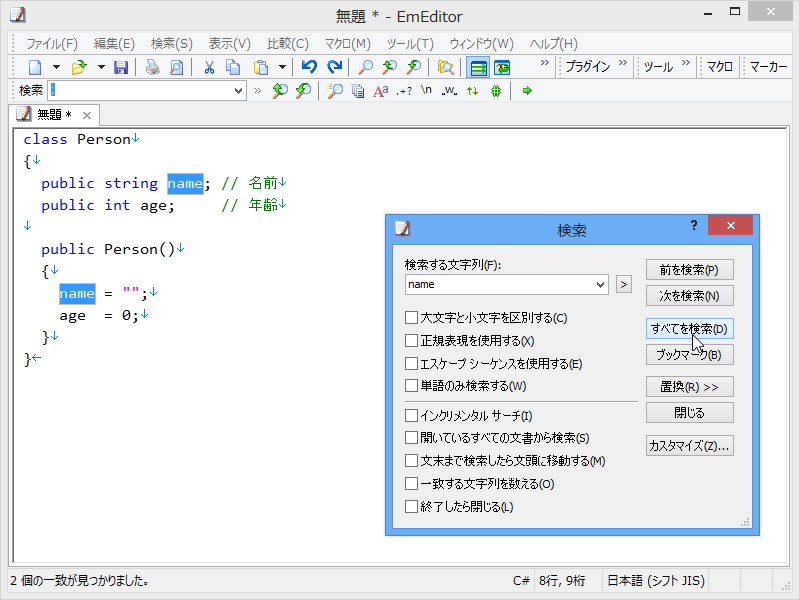Save the document with the floppy icon
The height and width of the screenshot is (600, 800).
click(x=120, y=67)
